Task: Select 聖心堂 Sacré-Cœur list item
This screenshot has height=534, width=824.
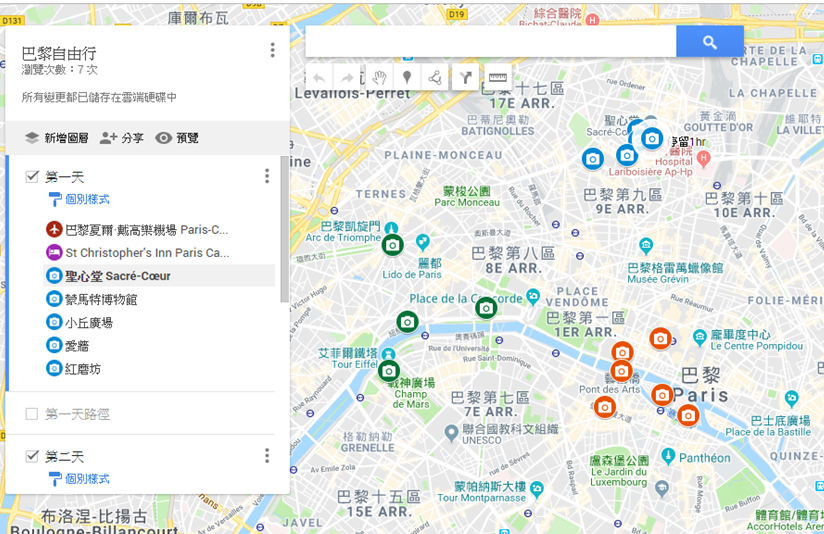Action: pos(159,276)
